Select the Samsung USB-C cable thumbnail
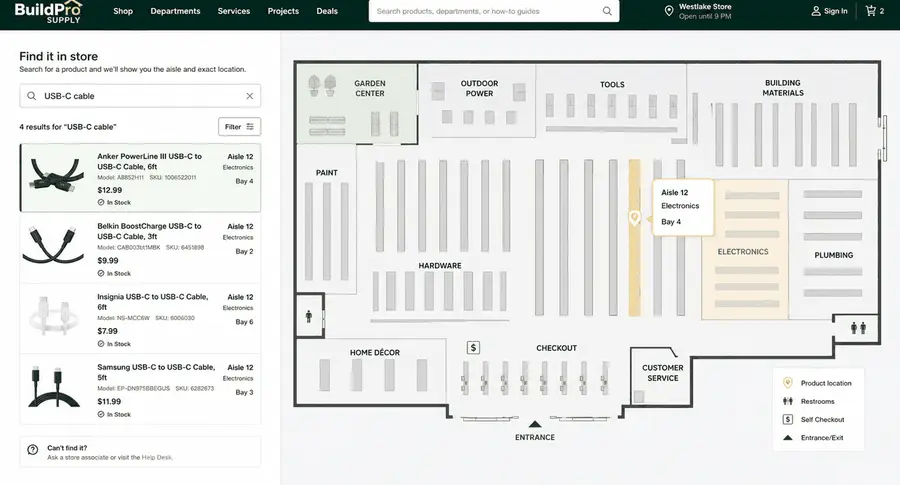The width and height of the screenshot is (900, 485). coord(53,386)
